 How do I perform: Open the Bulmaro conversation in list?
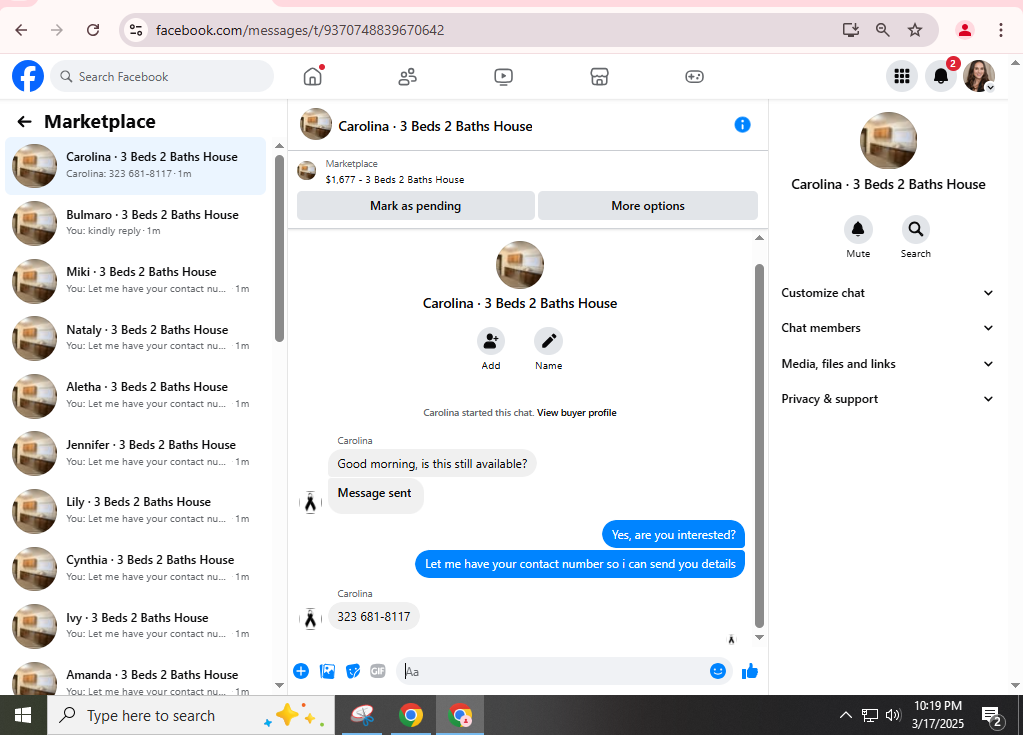coord(136,223)
